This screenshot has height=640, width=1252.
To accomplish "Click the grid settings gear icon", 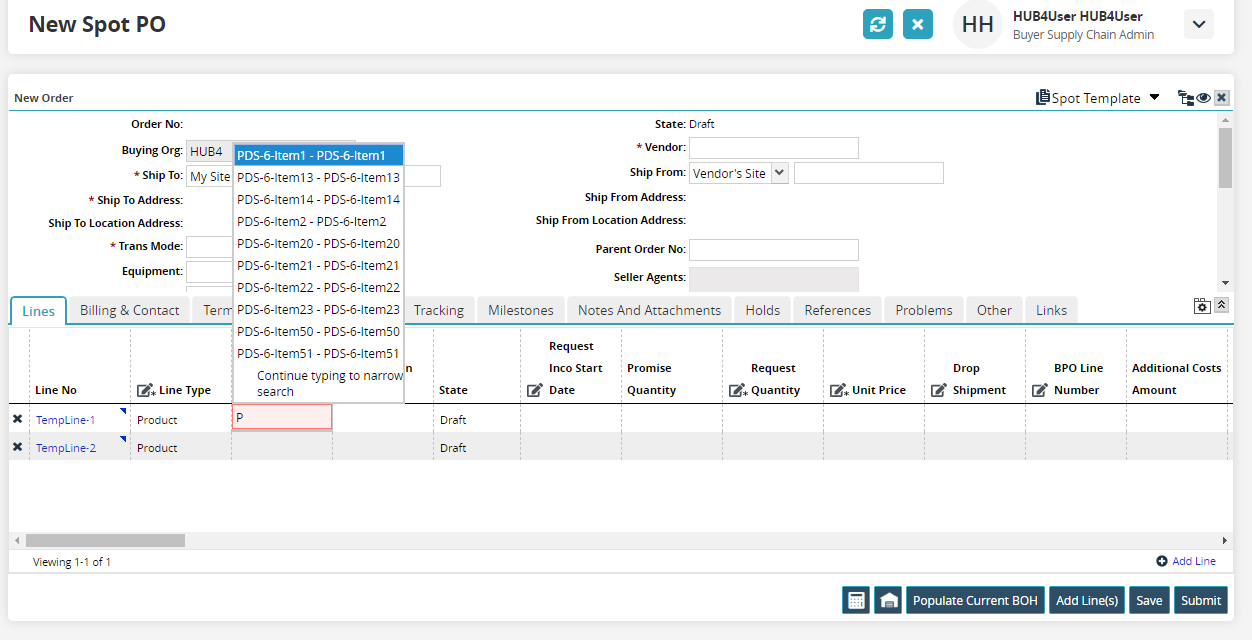I will pos(1202,305).
